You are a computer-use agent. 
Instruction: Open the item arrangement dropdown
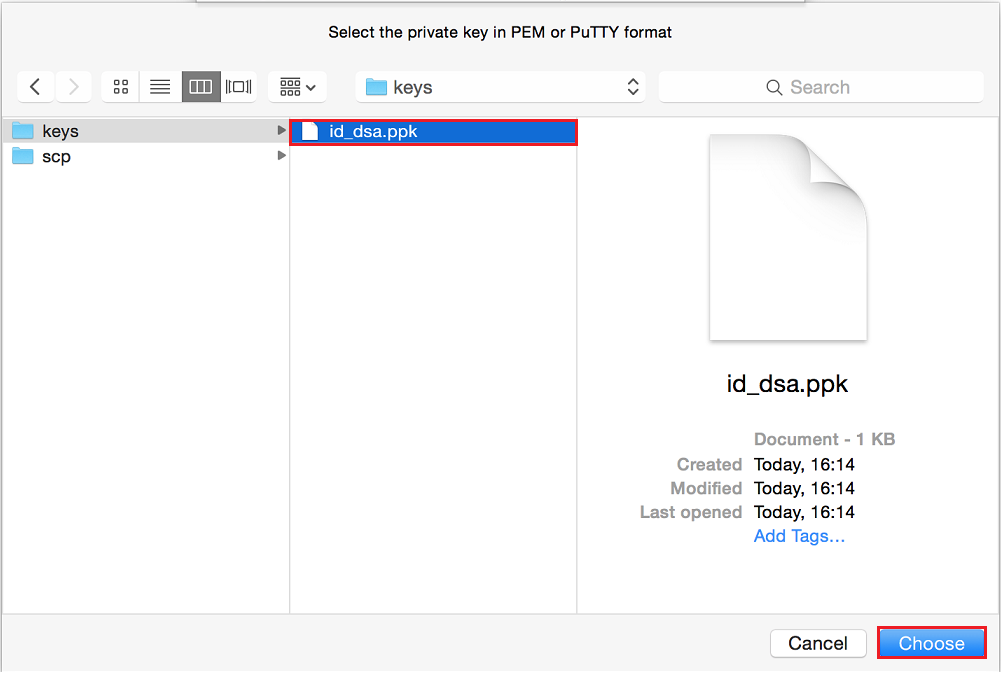pyautogui.click(x=297, y=87)
